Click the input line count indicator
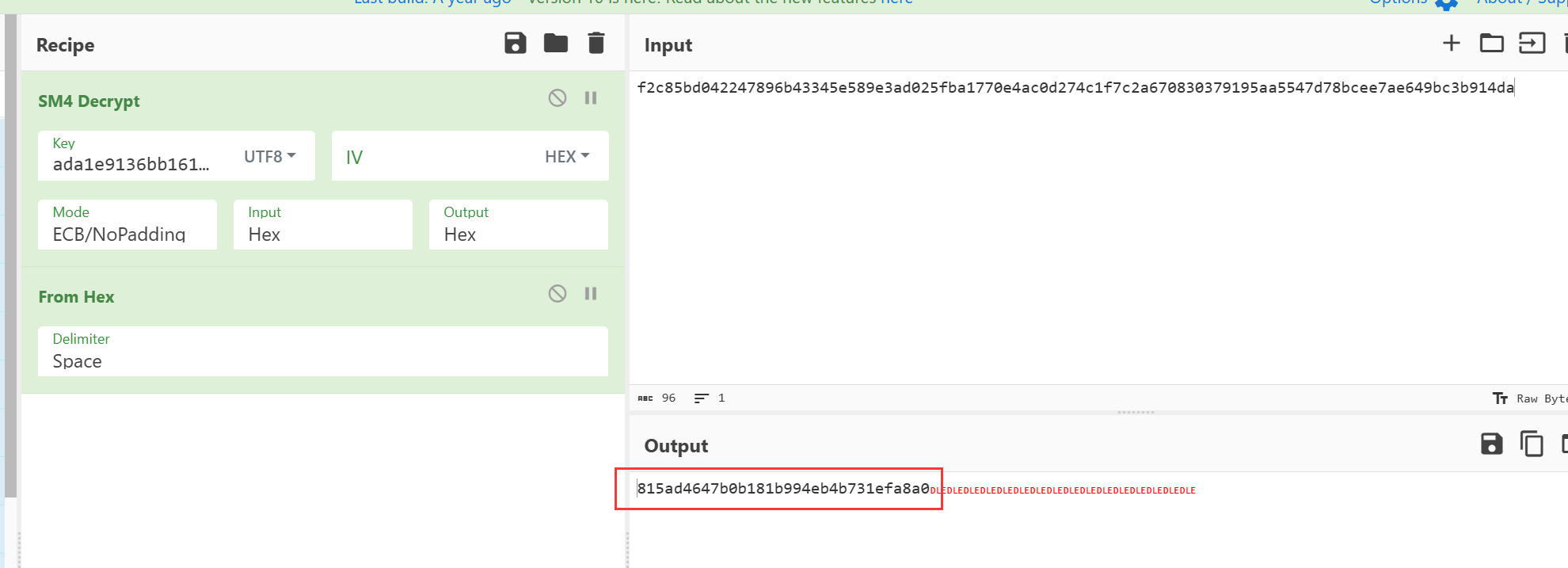1568x568 pixels. pyautogui.click(x=710, y=398)
